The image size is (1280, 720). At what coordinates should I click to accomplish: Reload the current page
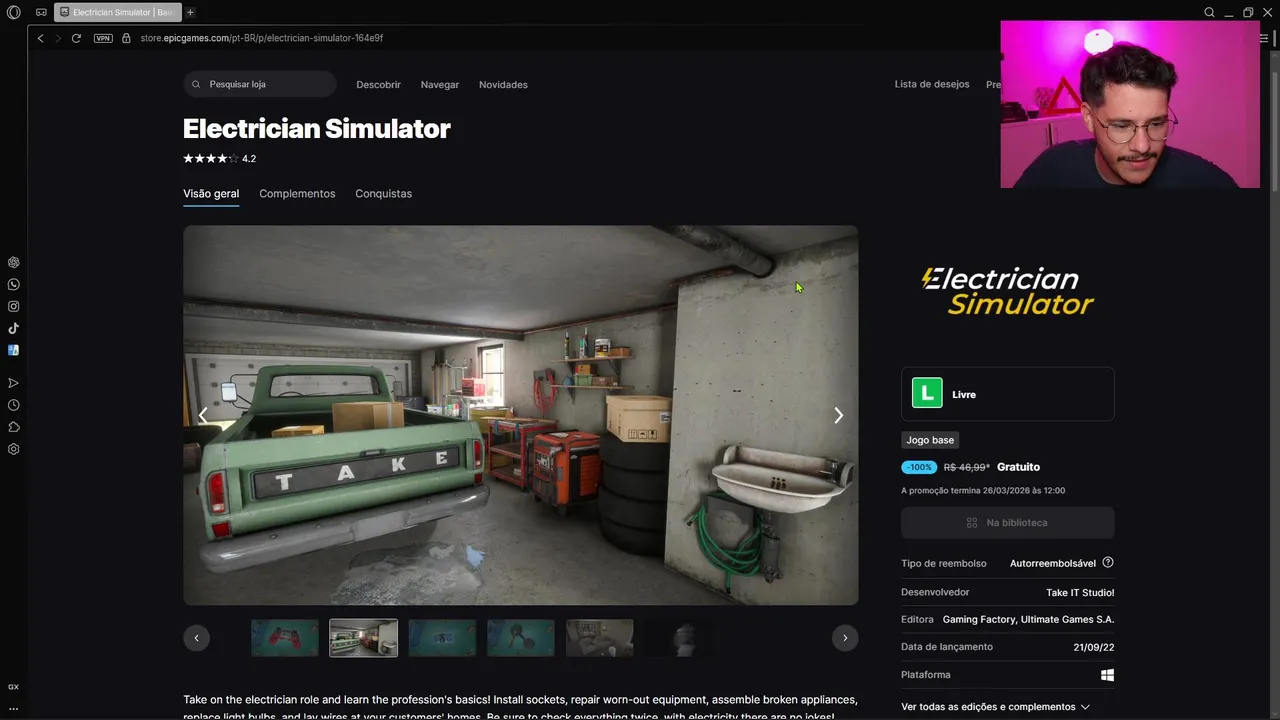[x=76, y=38]
